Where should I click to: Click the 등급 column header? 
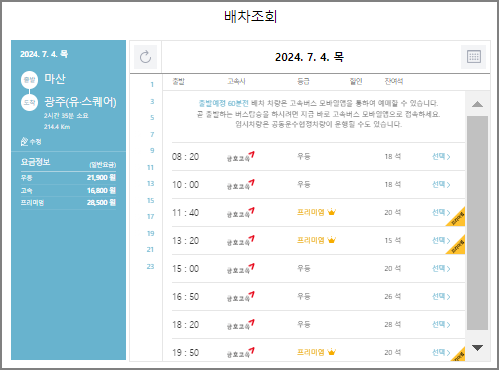click(x=303, y=81)
